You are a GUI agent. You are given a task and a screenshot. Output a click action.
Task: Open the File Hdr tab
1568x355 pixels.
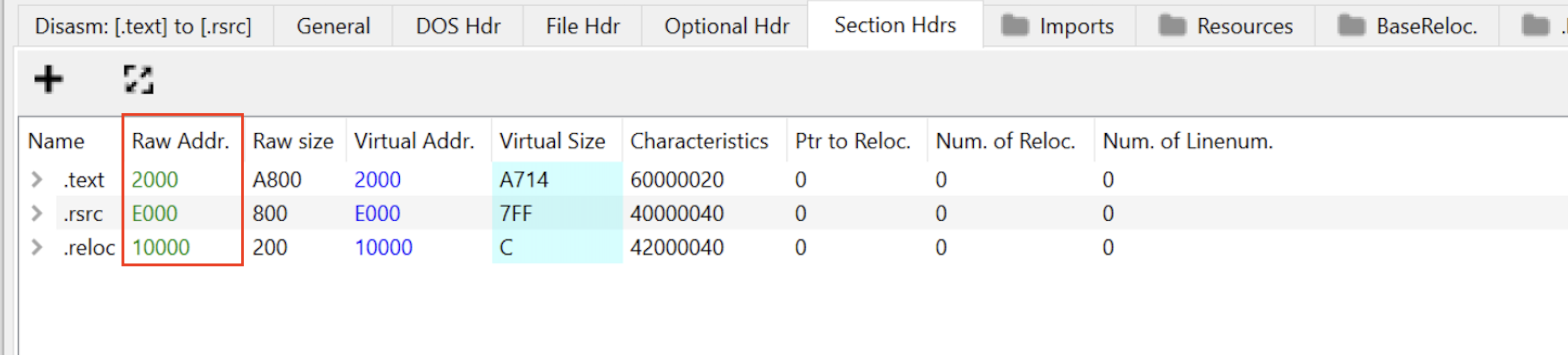tap(582, 26)
